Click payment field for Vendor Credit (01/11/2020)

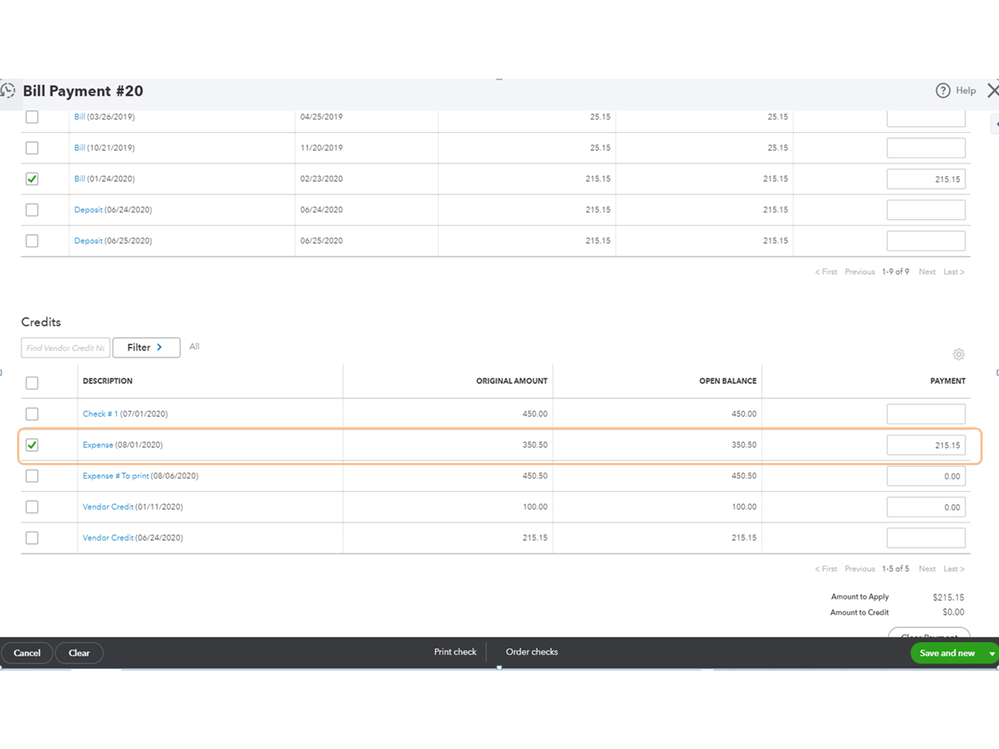tap(926, 507)
